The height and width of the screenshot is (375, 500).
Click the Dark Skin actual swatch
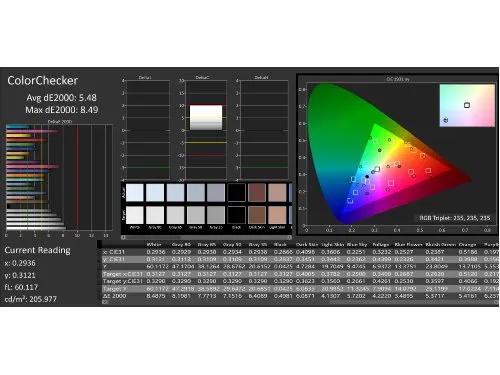pos(257,192)
